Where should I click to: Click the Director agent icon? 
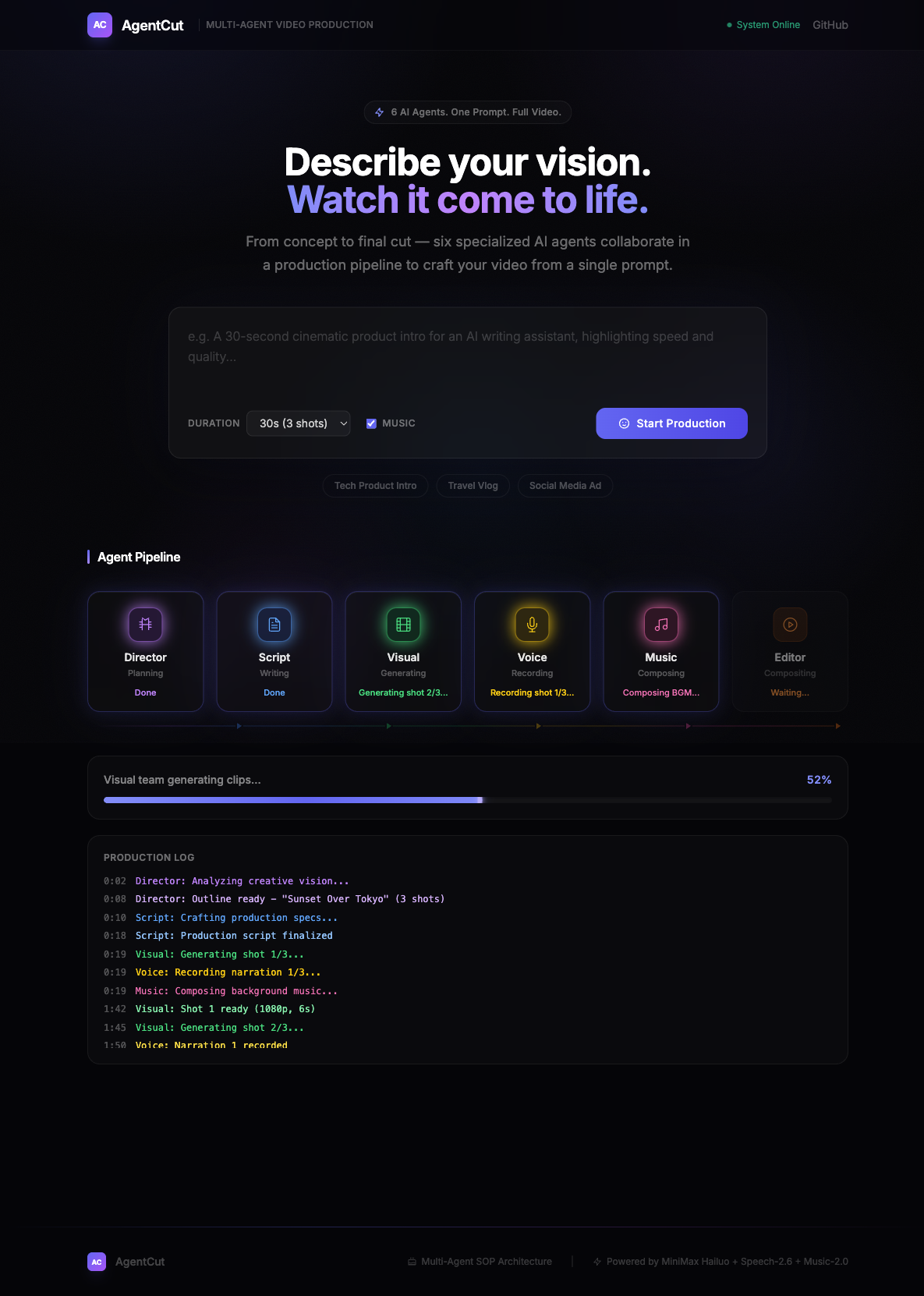click(x=145, y=624)
